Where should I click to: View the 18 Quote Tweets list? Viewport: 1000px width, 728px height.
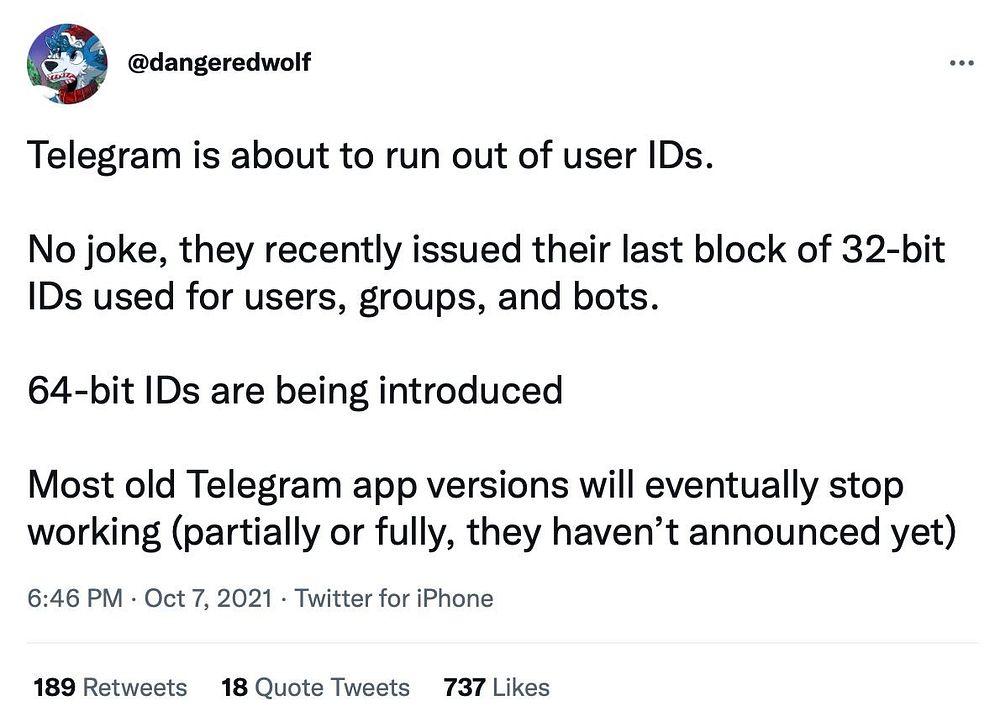315,688
